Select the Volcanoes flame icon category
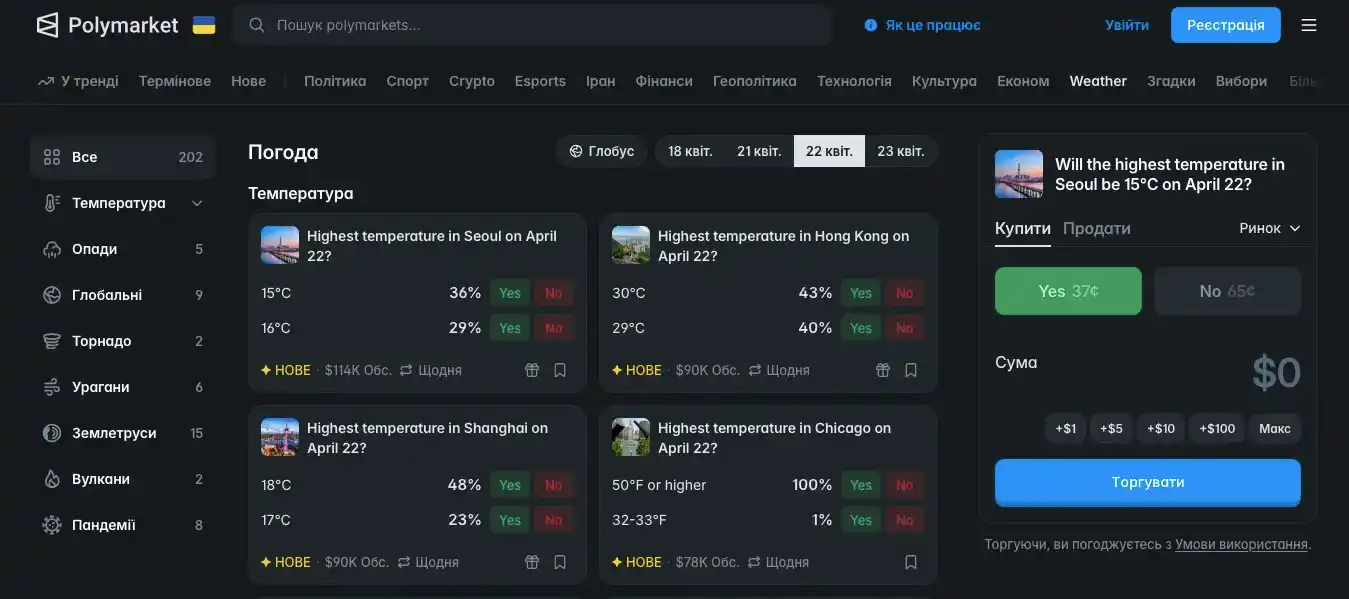1349x599 pixels. (x=52, y=479)
